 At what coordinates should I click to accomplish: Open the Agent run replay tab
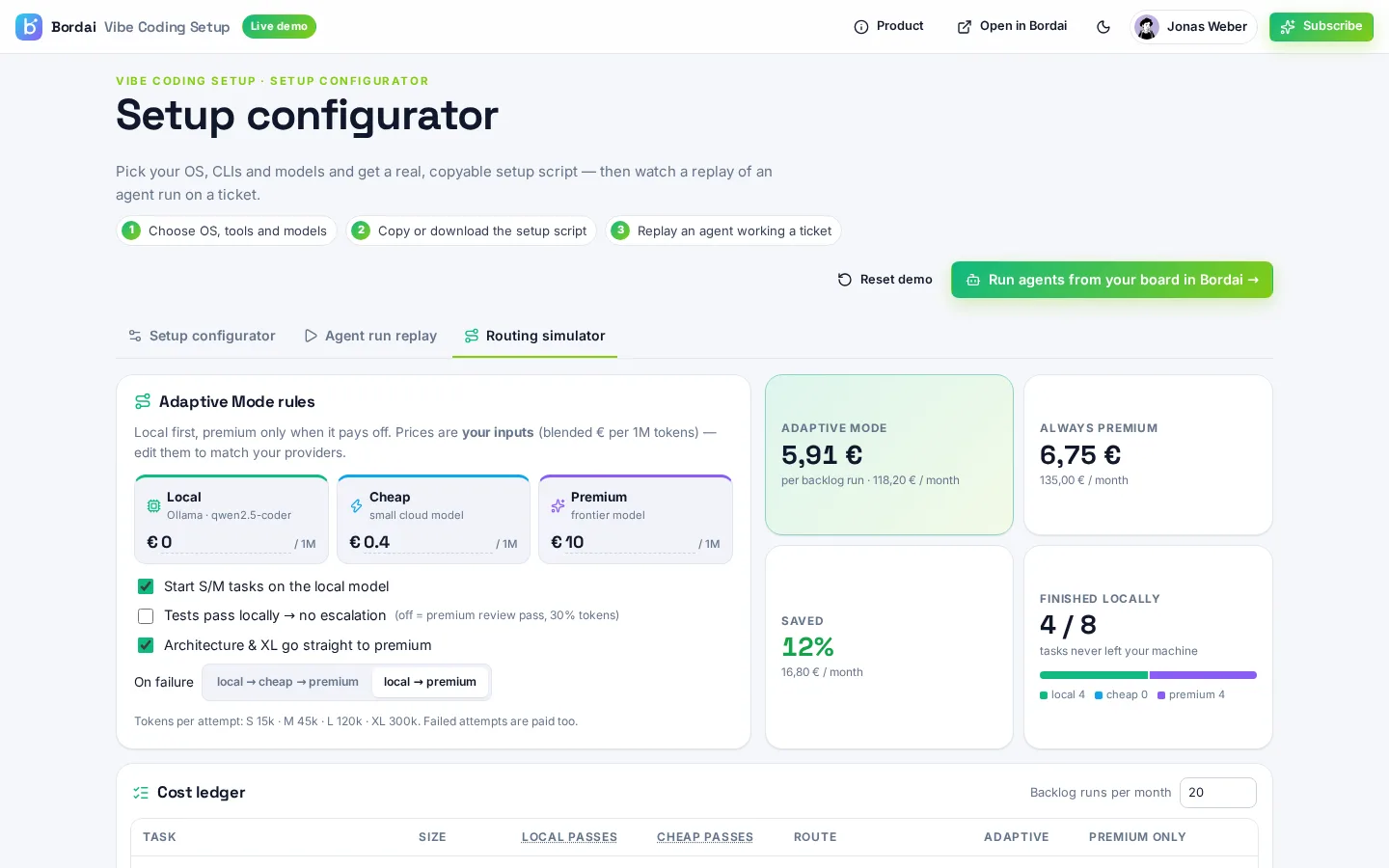[x=370, y=336]
